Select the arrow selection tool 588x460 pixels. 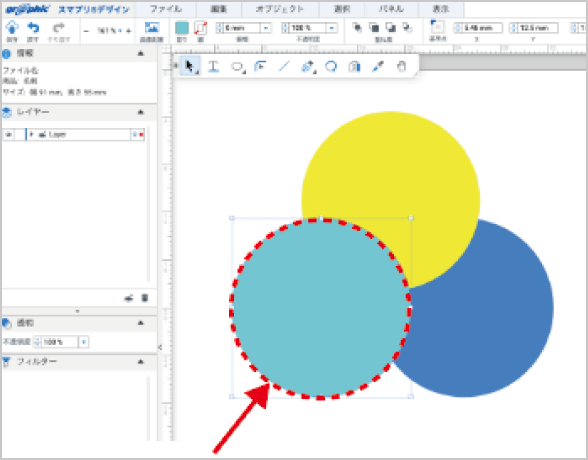(x=190, y=66)
